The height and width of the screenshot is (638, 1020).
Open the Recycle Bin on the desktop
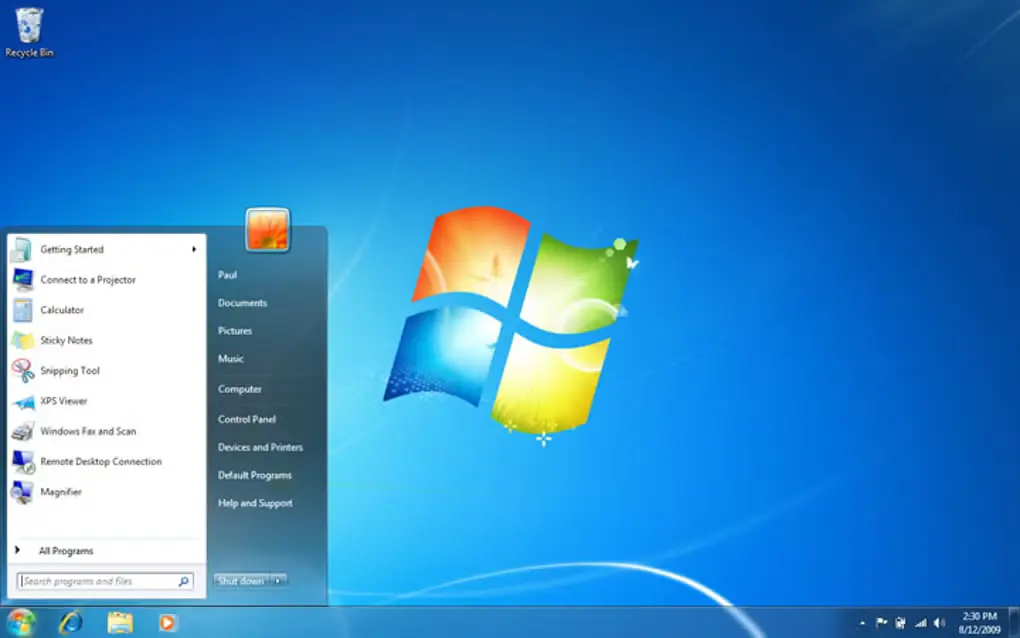pyautogui.click(x=29, y=28)
